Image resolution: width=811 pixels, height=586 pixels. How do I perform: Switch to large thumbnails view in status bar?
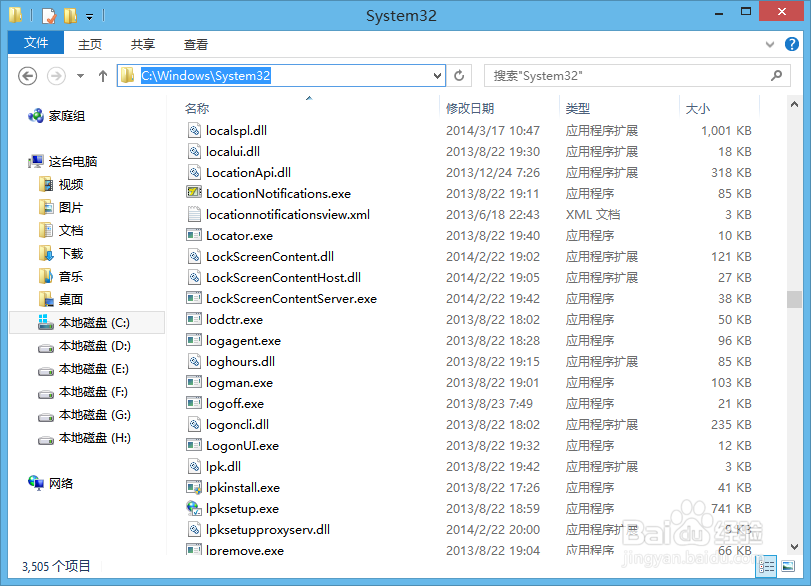click(786, 566)
